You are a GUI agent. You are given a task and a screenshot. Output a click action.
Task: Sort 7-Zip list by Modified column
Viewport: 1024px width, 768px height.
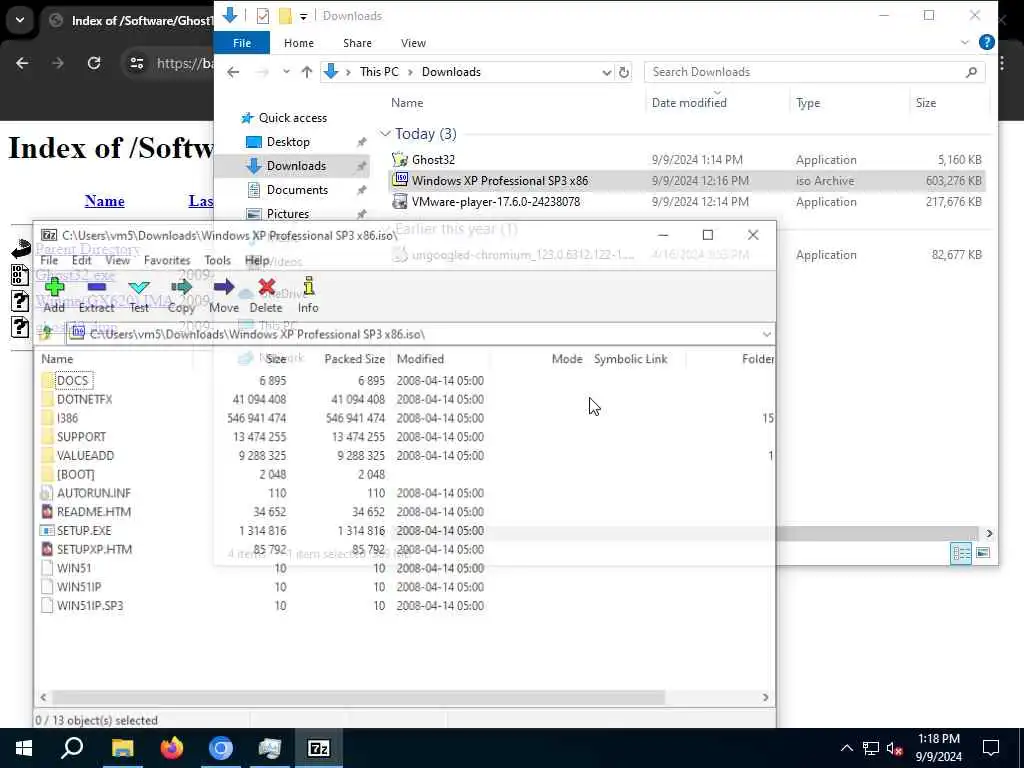[421, 359]
